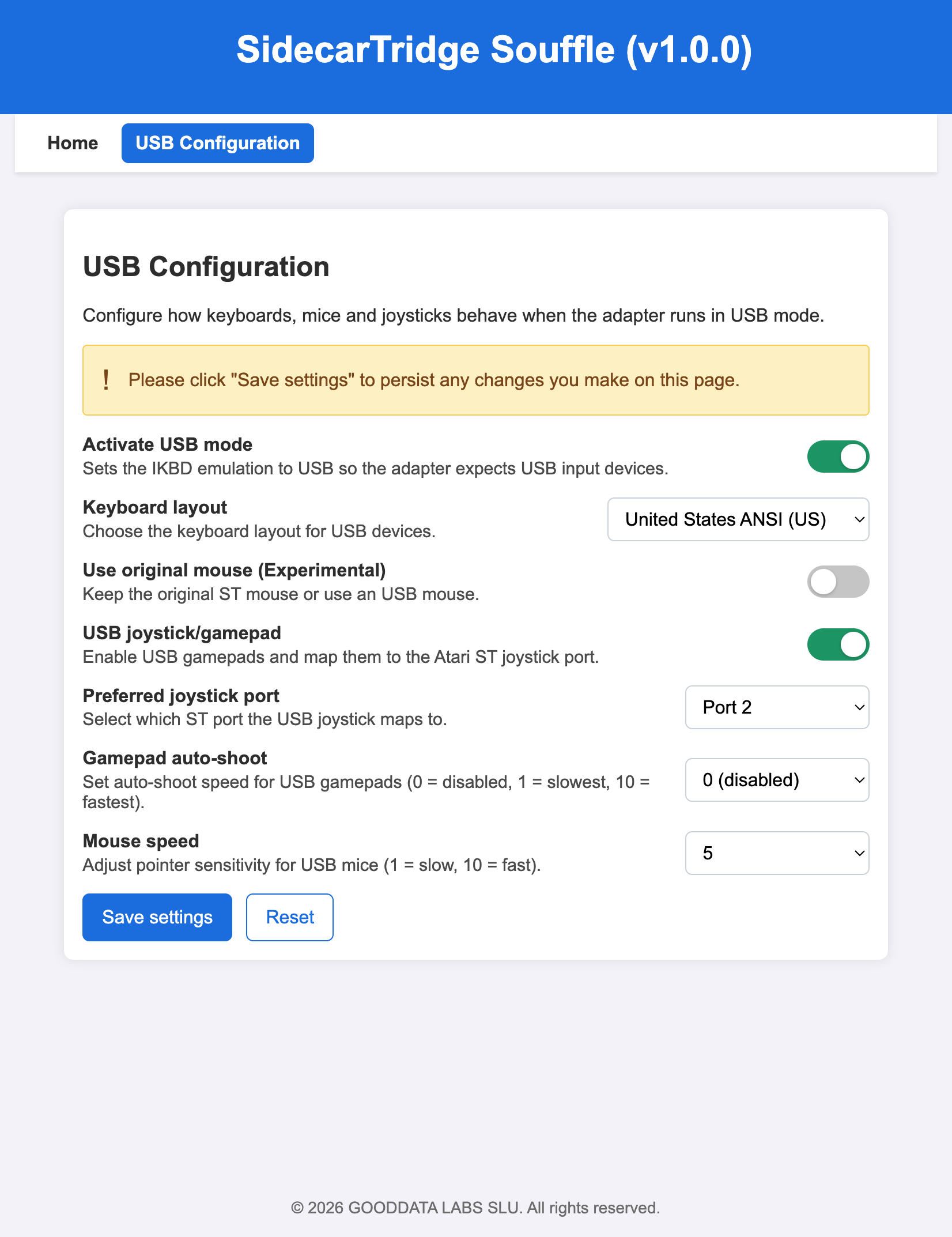Click the Reset button
This screenshot has width=952, height=1237.
click(289, 917)
